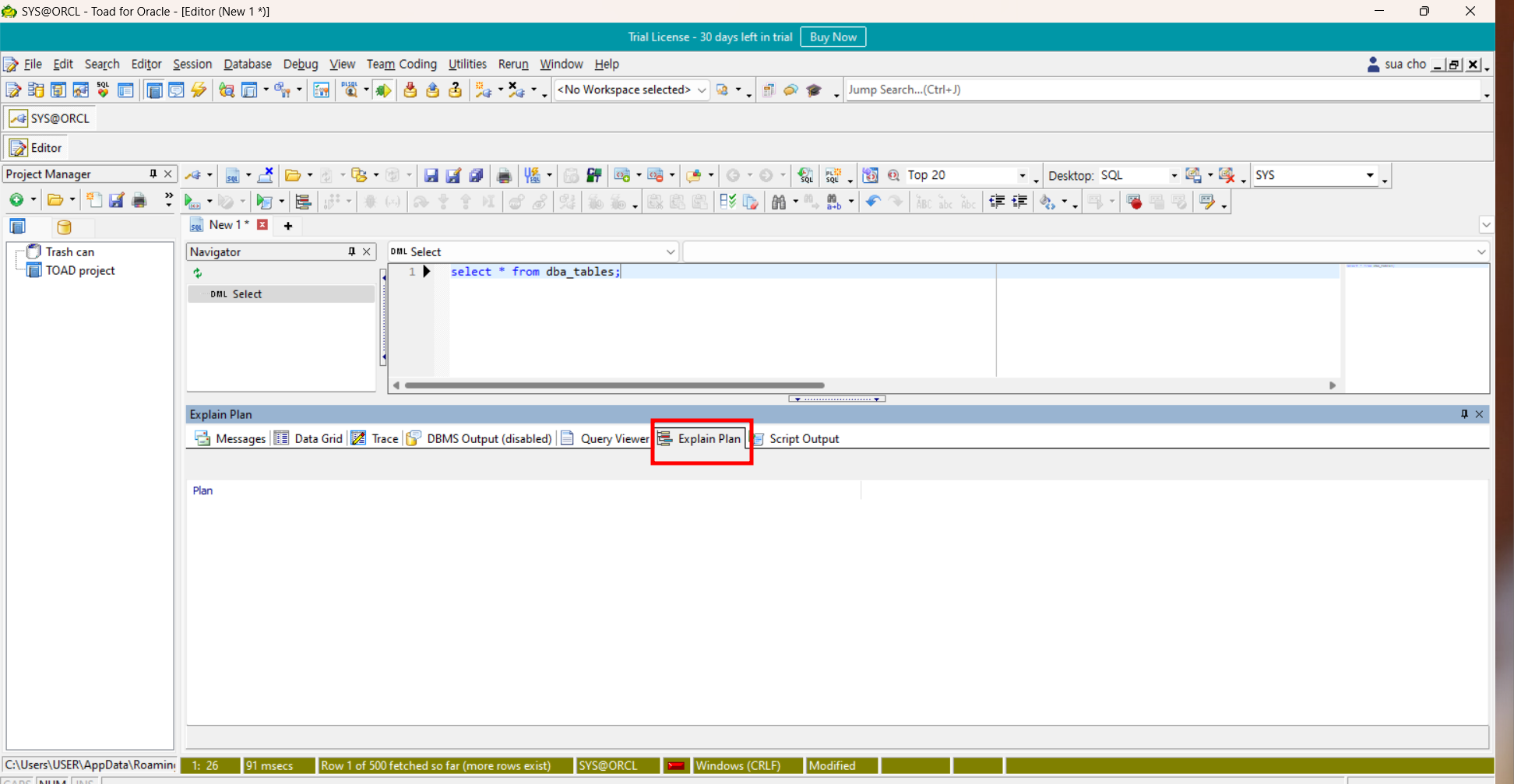Click the SQL Optimizer icon next to Top 20
Screen dimensions: 1514x784
(893, 176)
